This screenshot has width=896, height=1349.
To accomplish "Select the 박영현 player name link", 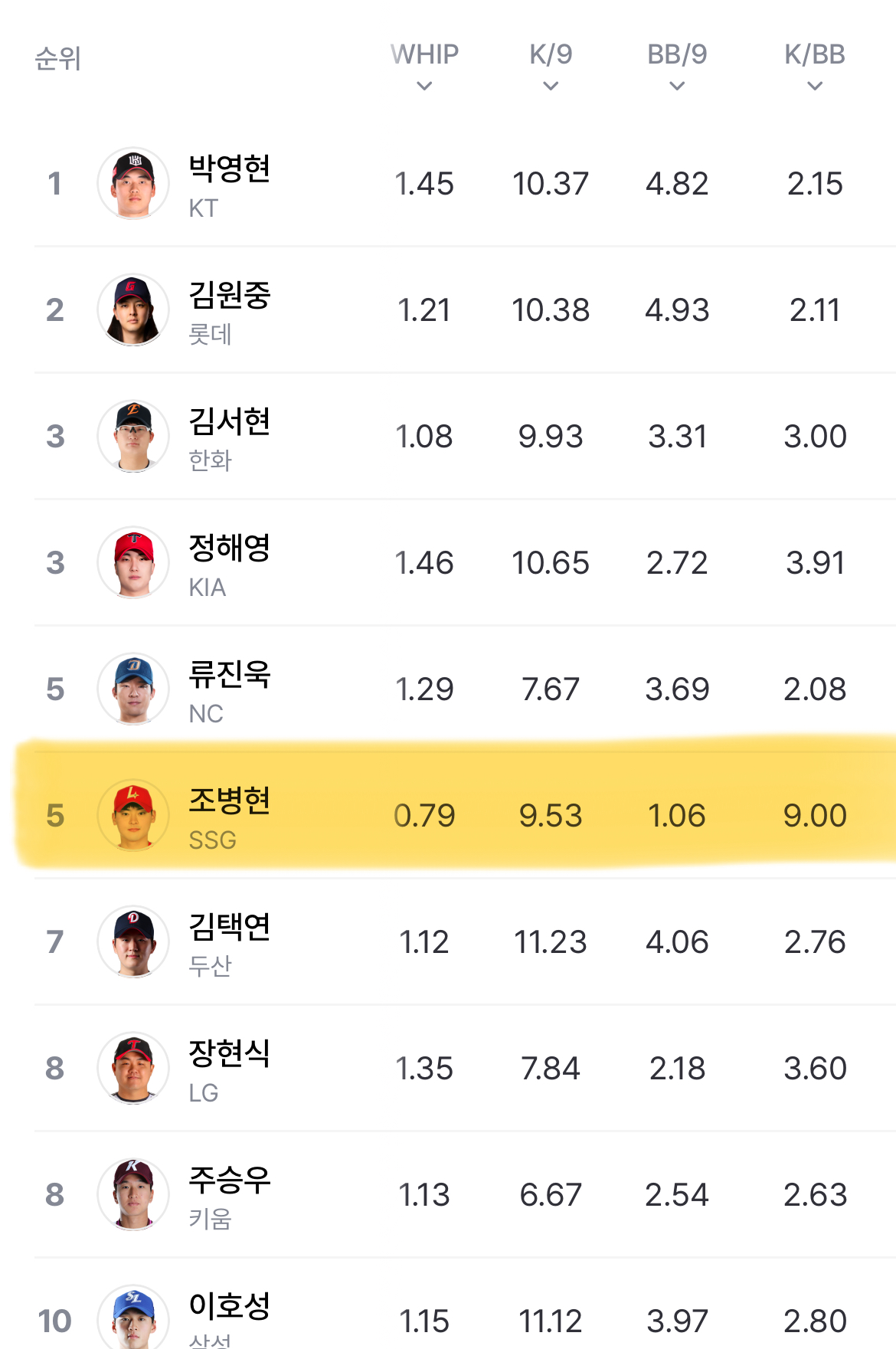I will tap(230, 169).
